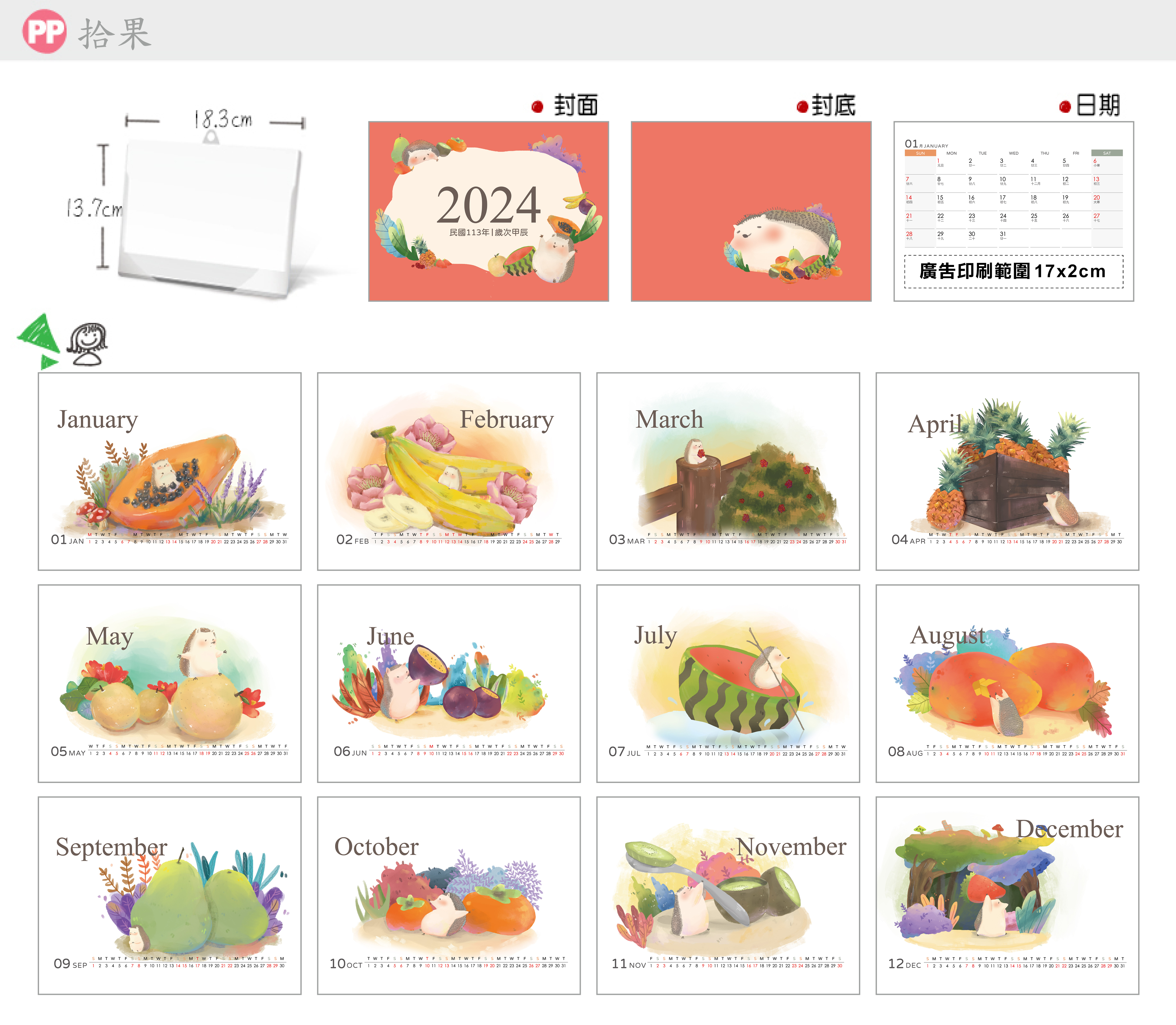Screen dimensions: 1176x1025
Task: Select the March page thumbnail
Action: [x=728, y=471]
